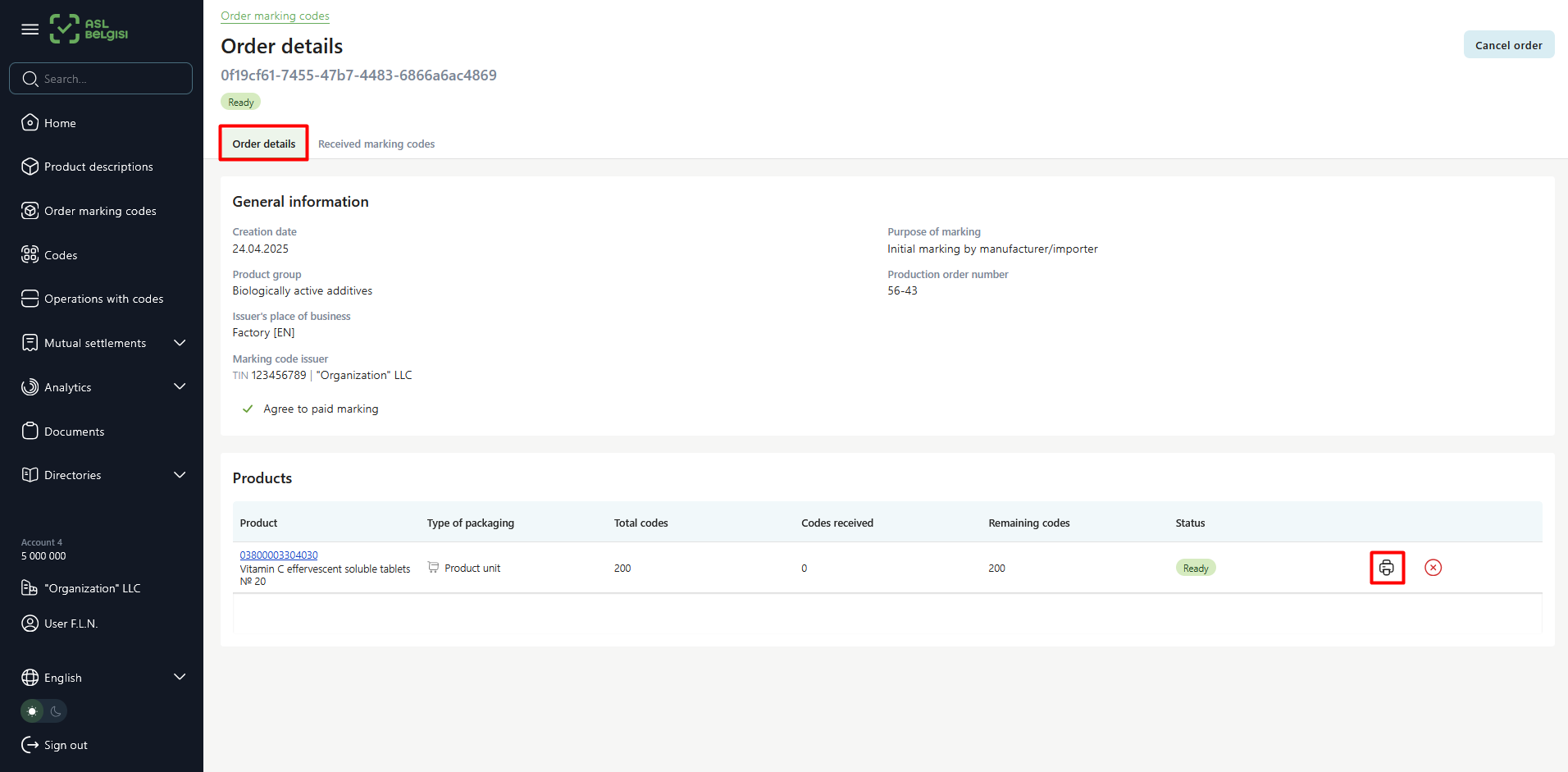Click the globe language icon
Image resolution: width=1568 pixels, height=772 pixels.
(30, 678)
